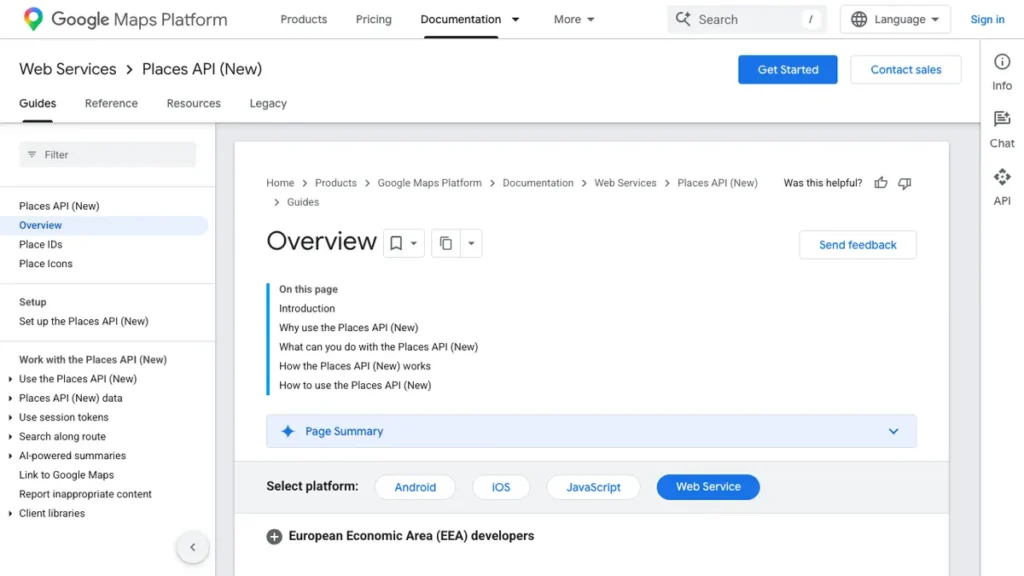
Task: Expand AI-powered summaries tree item
Action: pyautogui.click(x=10, y=456)
